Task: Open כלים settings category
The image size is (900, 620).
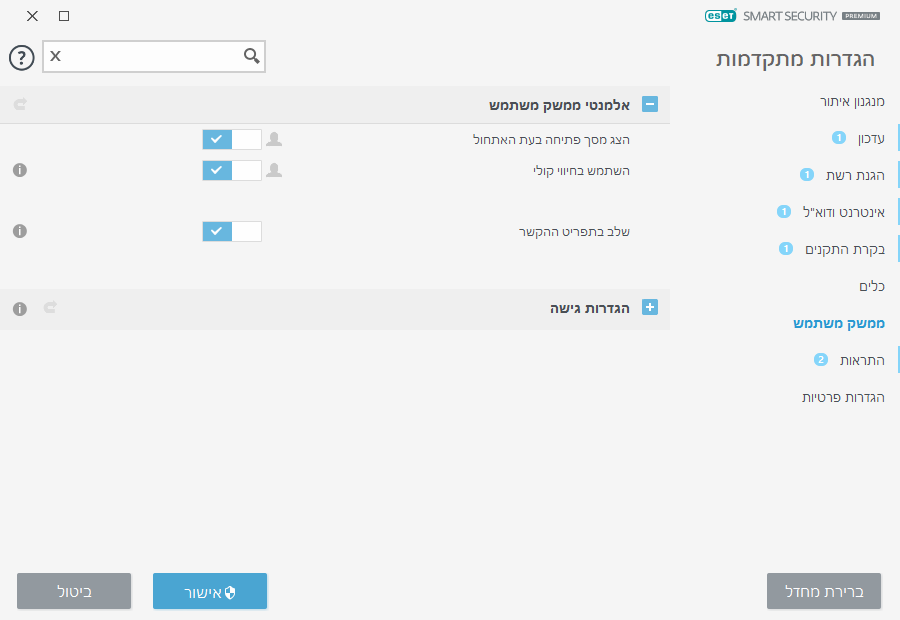Action: [x=872, y=286]
